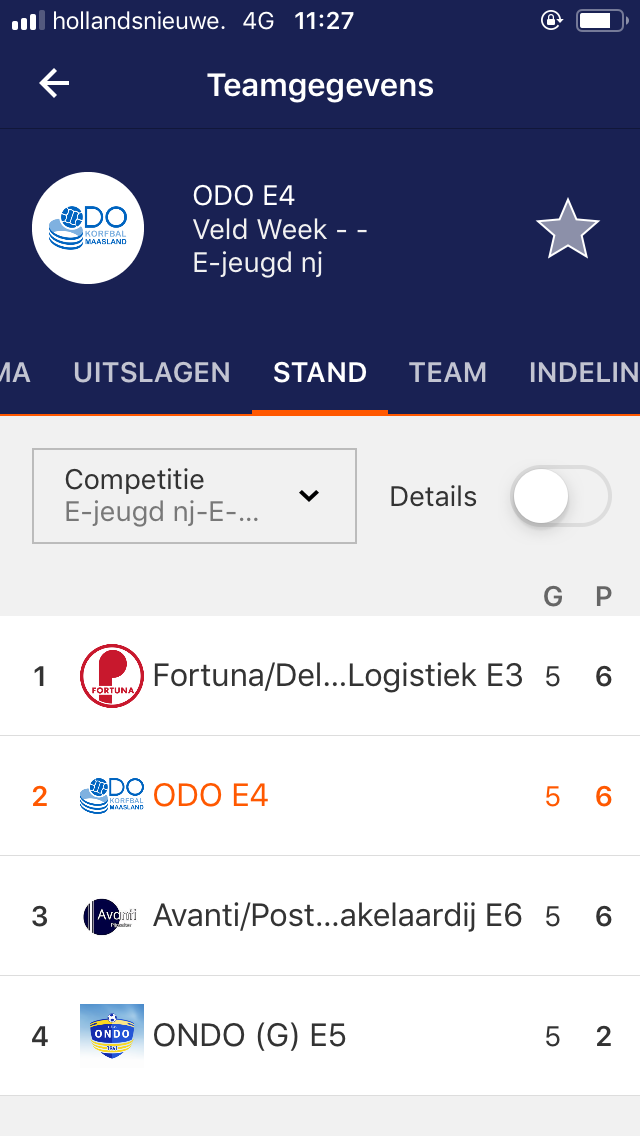Tap the Fortuna club logo
Screen dimensions: 640x1136
111,677
